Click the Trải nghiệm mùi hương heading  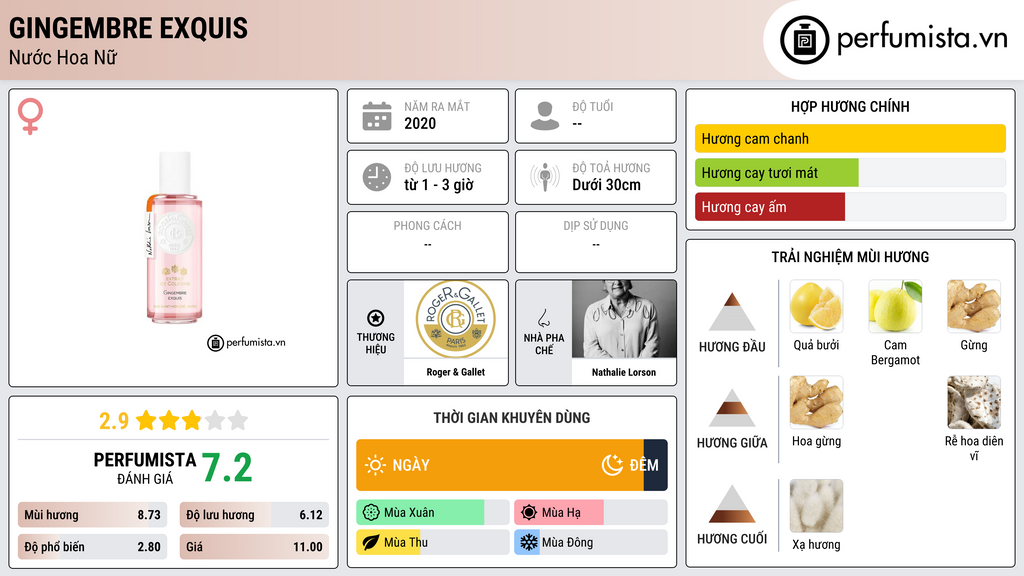[x=850, y=257]
